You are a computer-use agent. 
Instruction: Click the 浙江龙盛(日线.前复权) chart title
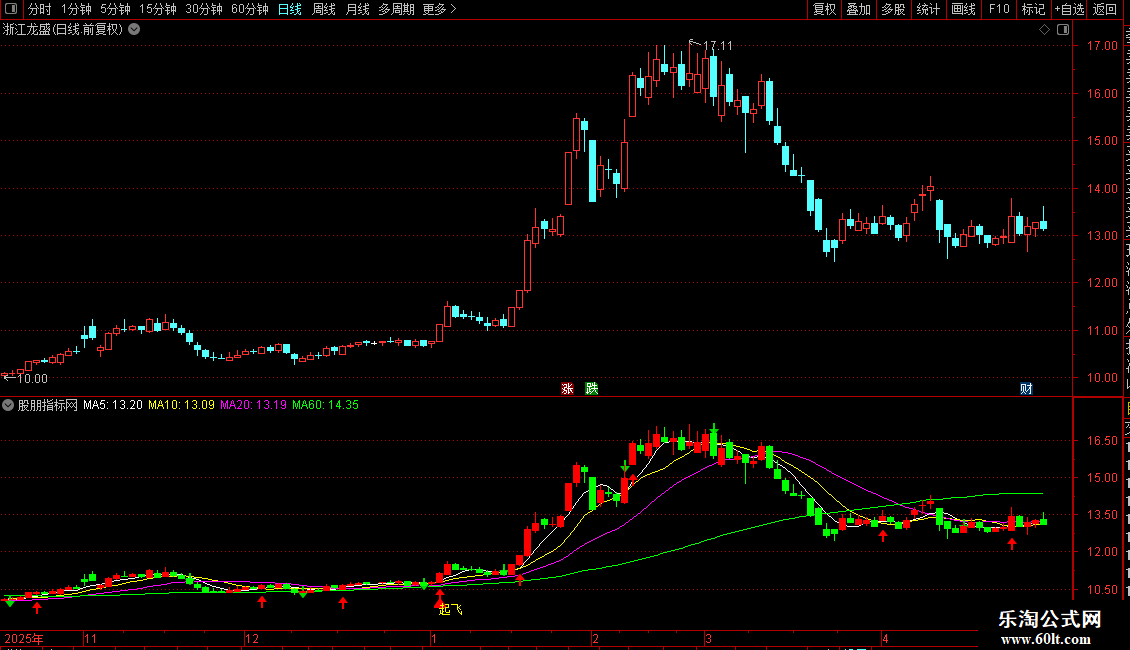63,30
